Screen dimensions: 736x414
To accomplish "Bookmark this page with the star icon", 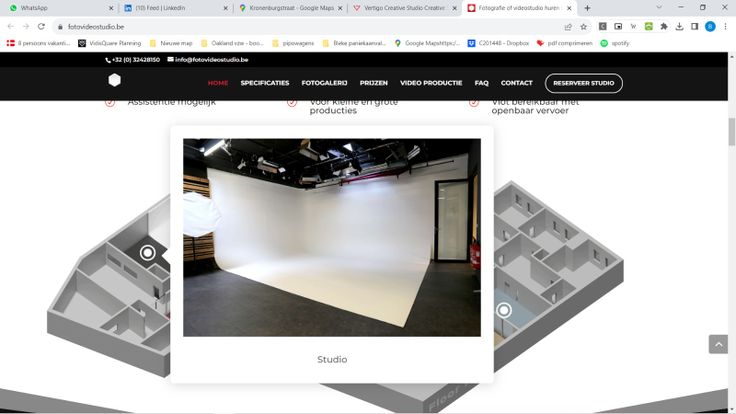I will tap(583, 26).
